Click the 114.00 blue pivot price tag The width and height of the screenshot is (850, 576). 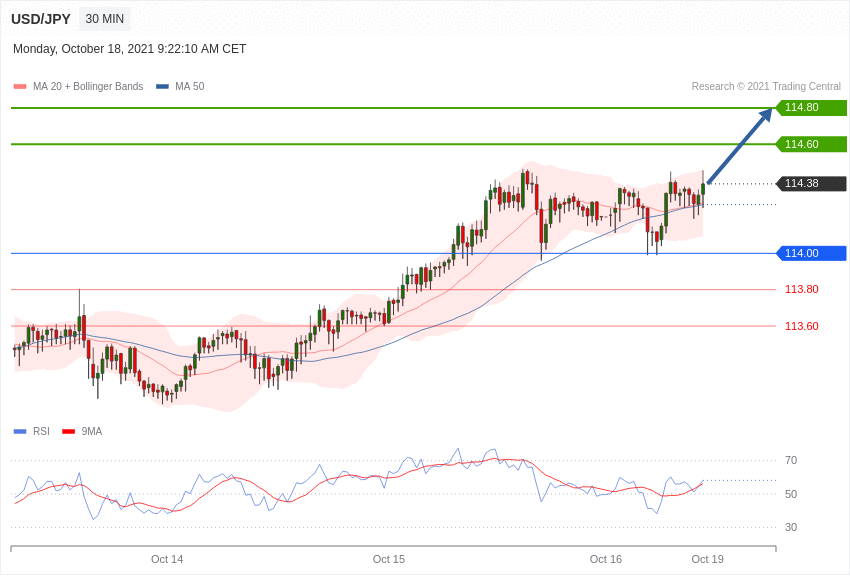[x=812, y=253]
